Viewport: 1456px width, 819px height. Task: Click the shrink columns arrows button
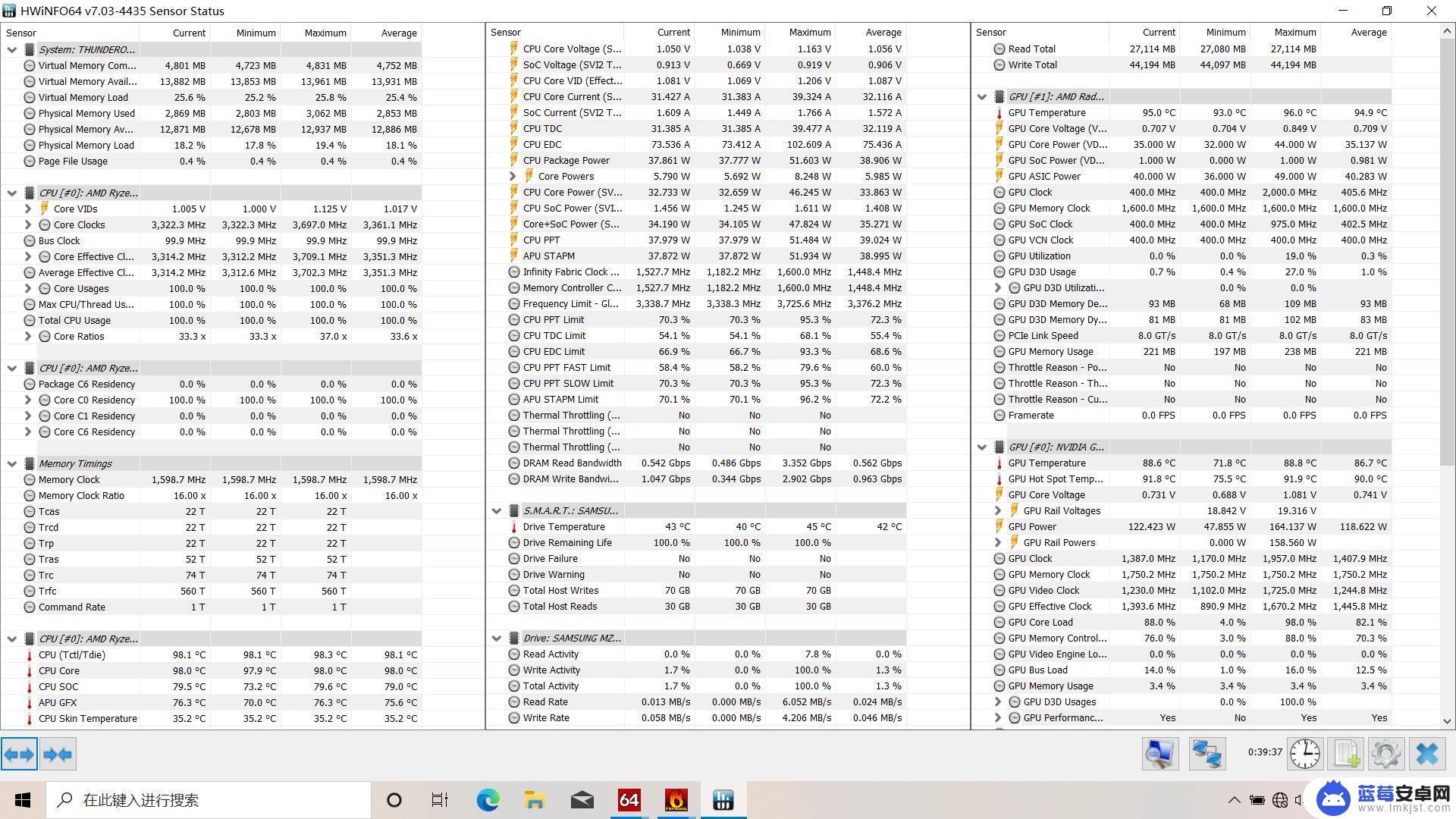[x=58, y=754]
